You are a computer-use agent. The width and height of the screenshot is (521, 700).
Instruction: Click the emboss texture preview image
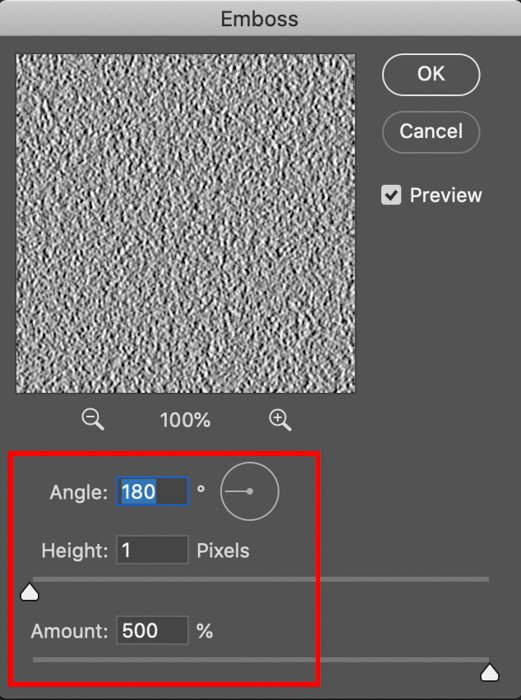186,224
